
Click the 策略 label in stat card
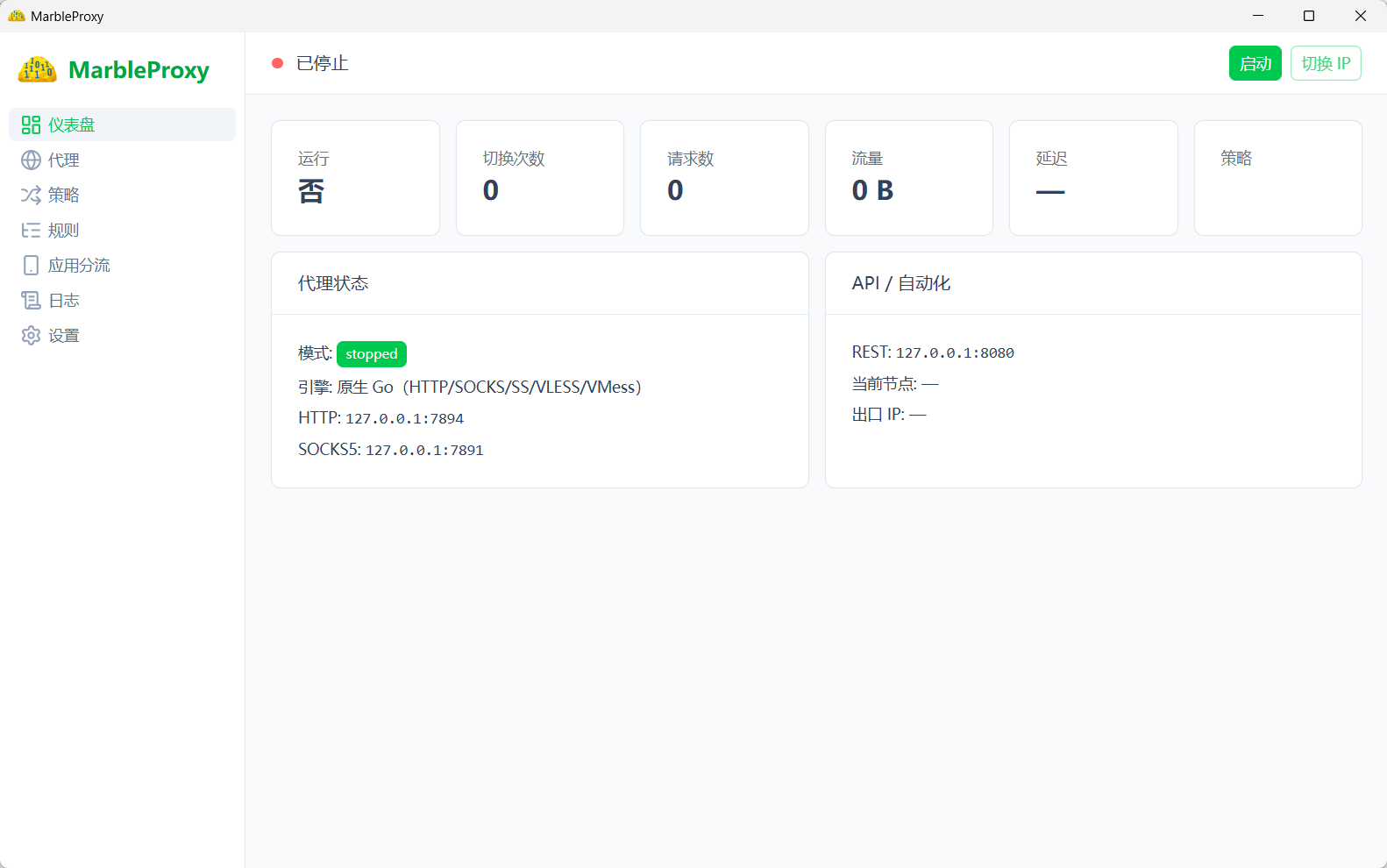1236,158
